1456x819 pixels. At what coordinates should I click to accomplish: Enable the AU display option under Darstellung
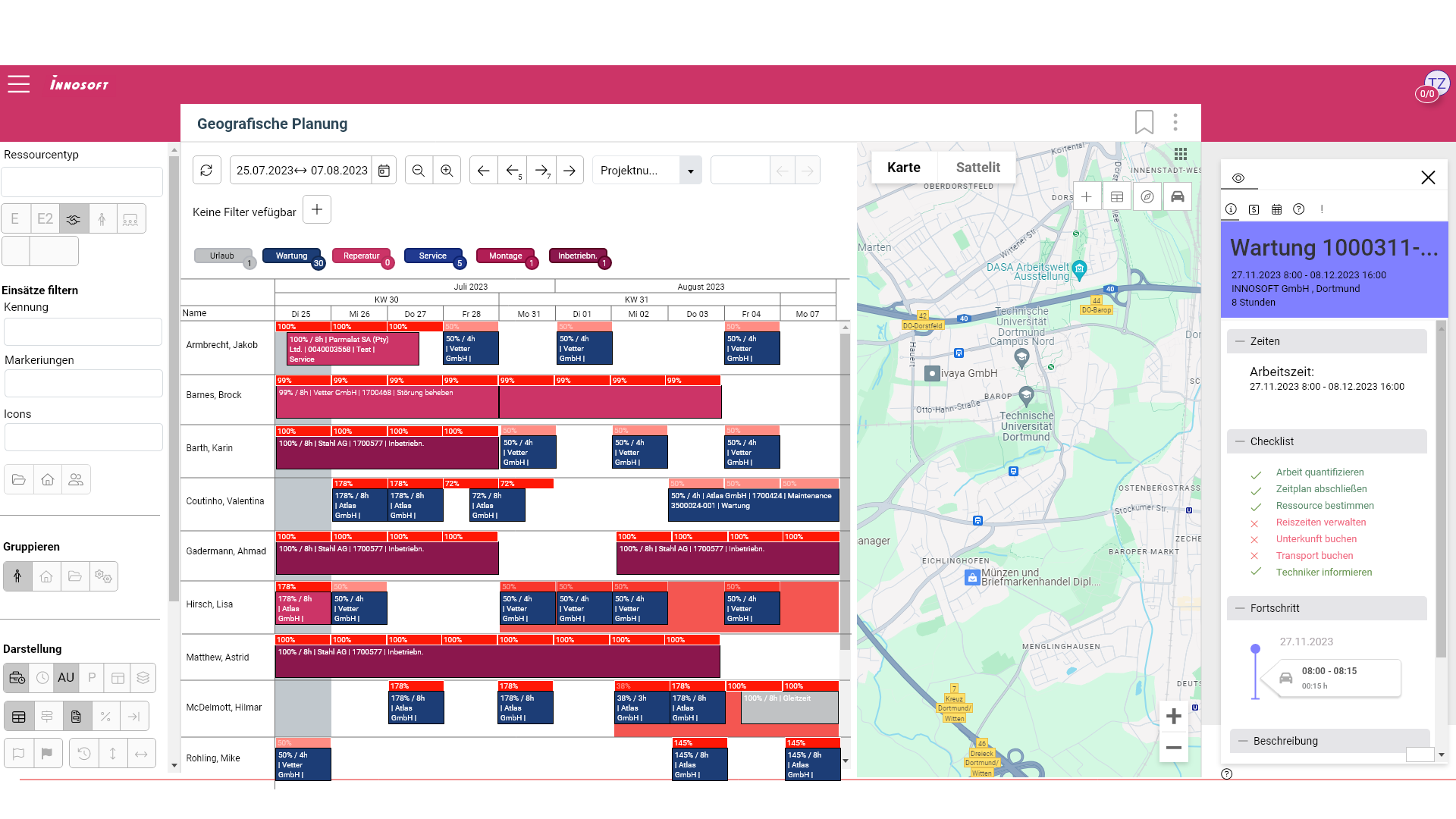pyautogui.click(x=66, y=678)
